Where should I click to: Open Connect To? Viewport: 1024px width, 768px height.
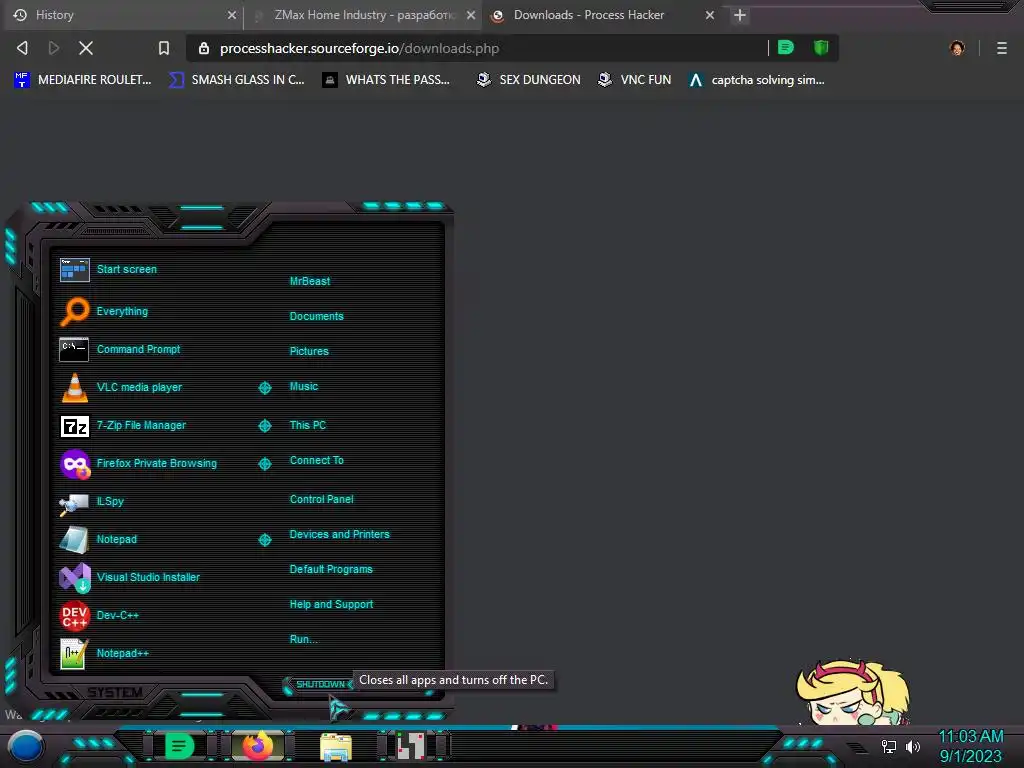pos(316,460)
